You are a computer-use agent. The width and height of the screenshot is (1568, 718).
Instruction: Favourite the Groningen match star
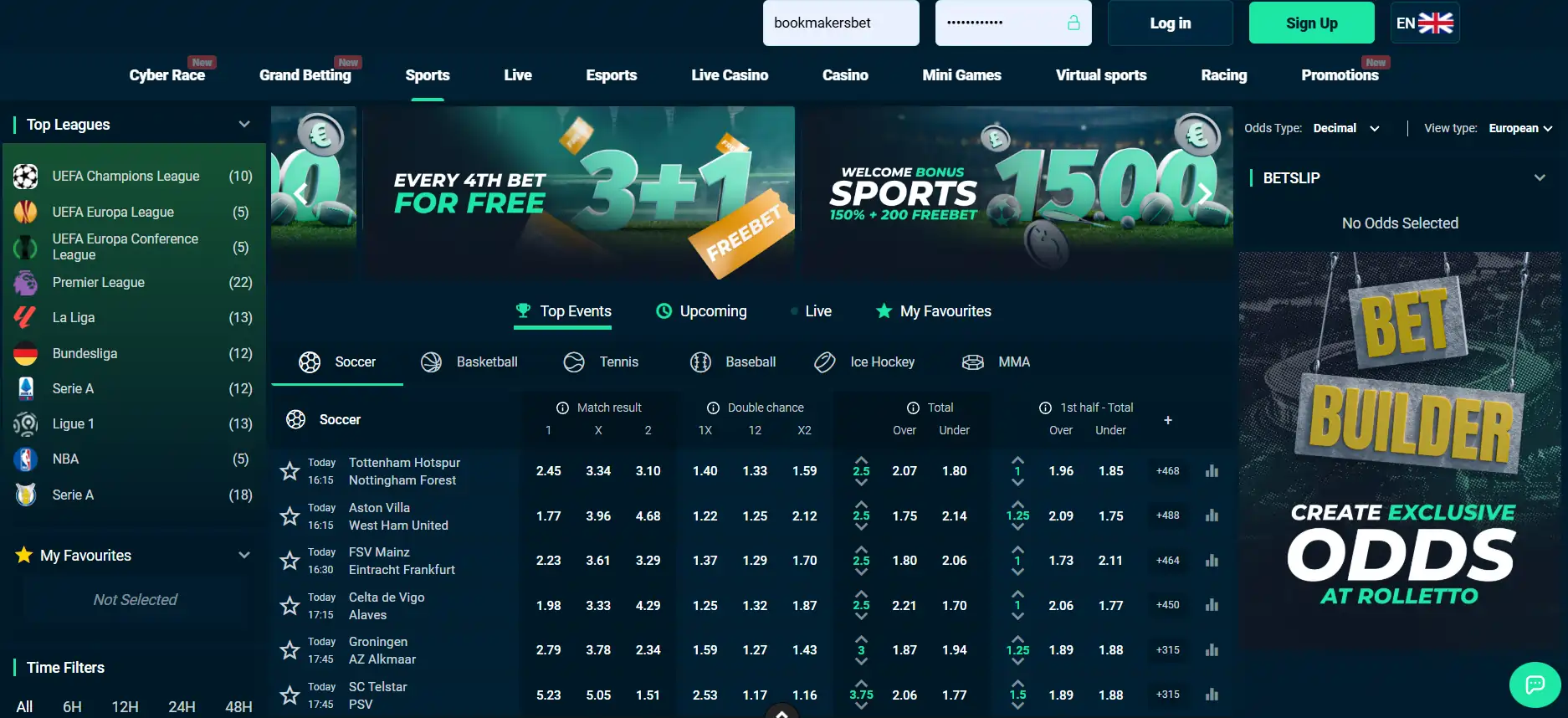tap(290, 650)
